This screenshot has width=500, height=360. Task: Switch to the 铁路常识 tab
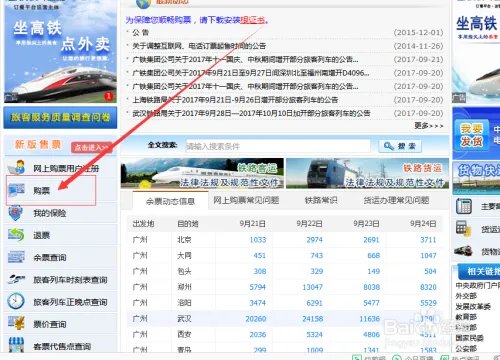[x=321, y=200]
